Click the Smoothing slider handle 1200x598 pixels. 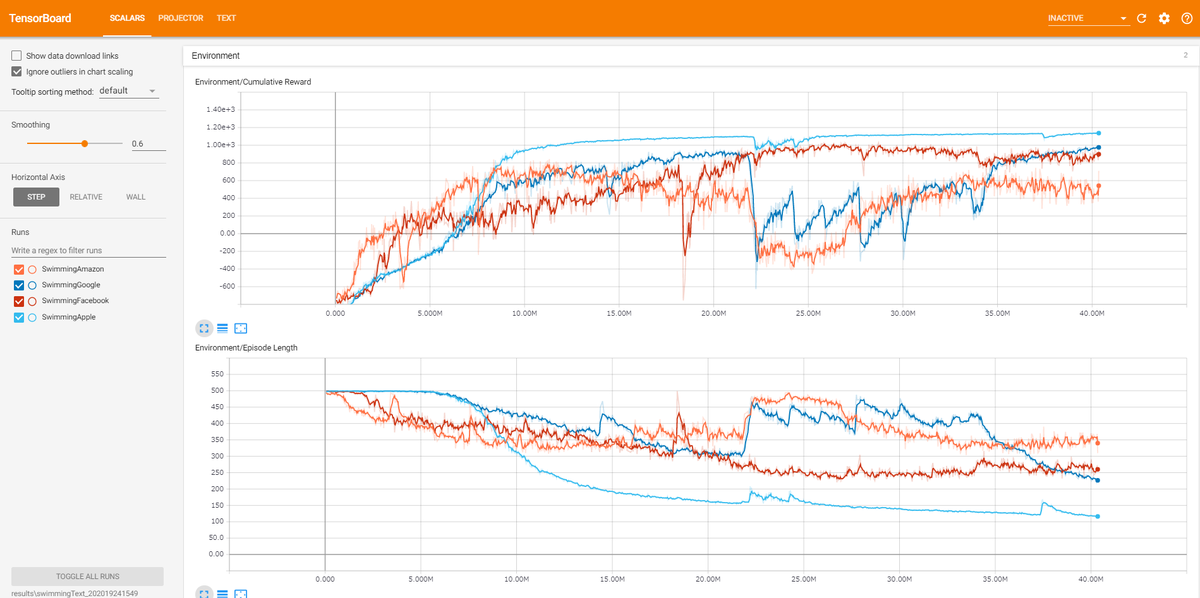(85, 144)
